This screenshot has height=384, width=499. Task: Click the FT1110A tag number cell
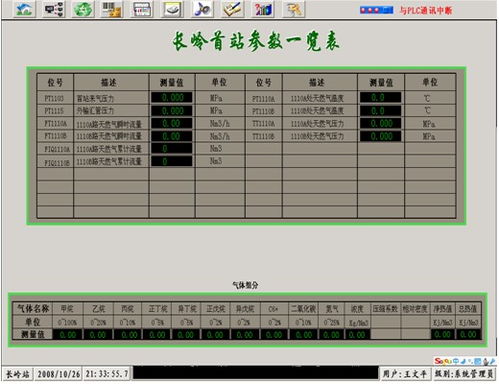[56, 124]
